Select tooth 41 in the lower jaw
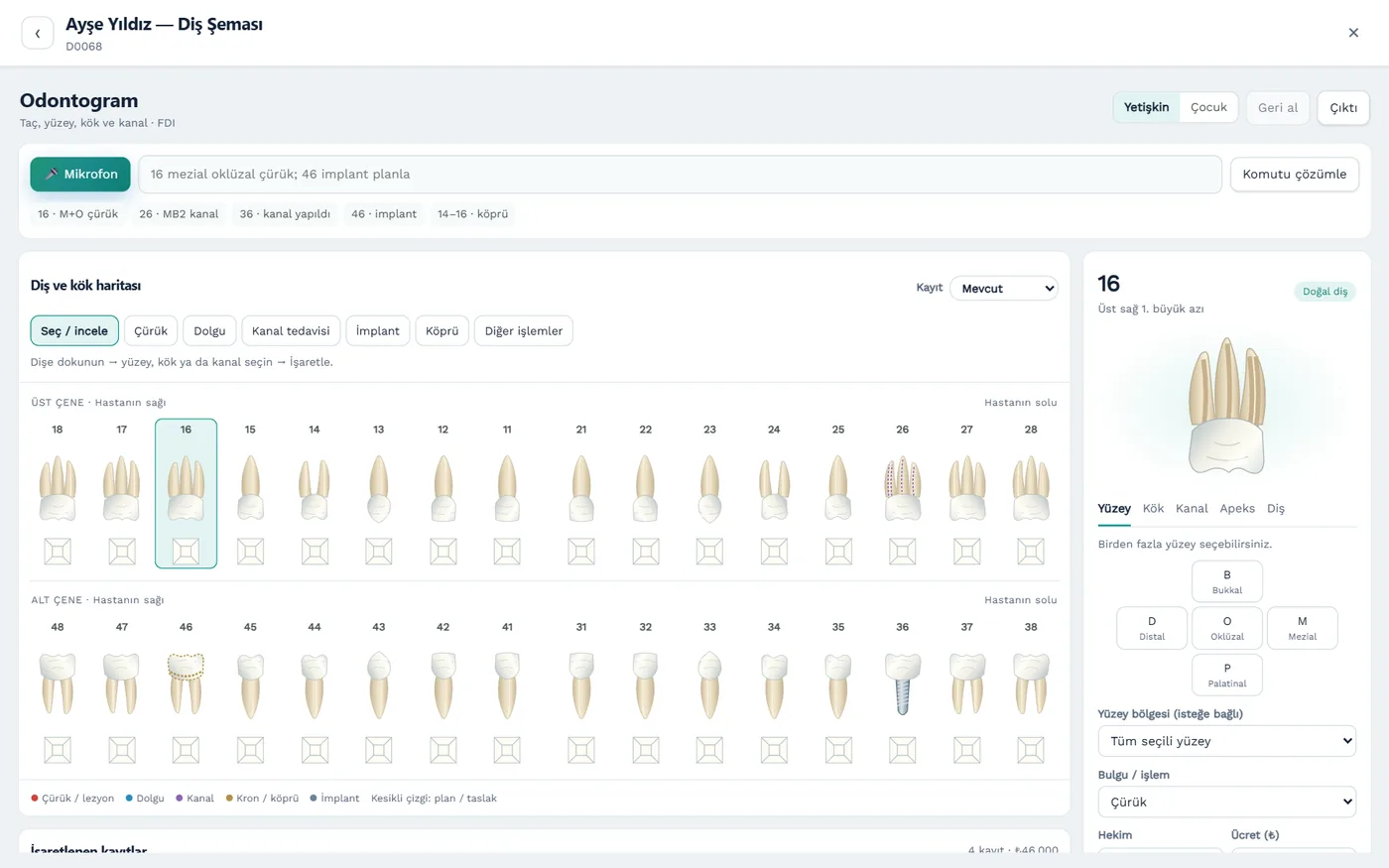Screen dimensions: 1389x868 point(507,690)
